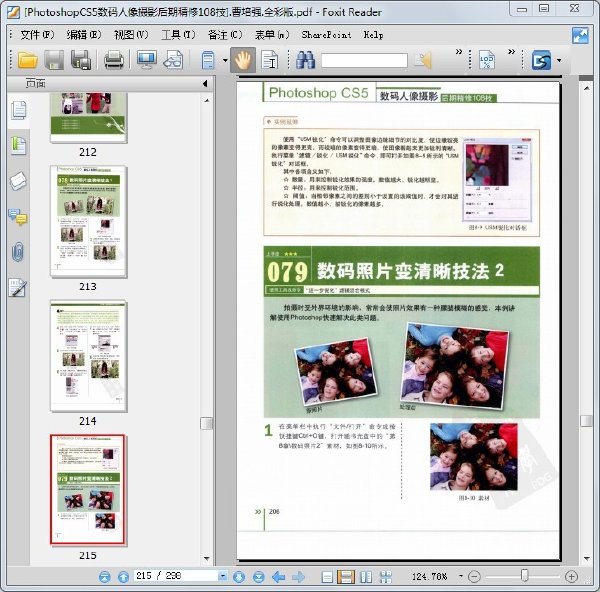Image resolution: width=600 pixels, height=592 pixels.
Task: Open the 编辑 (E) menu
Action: point(84,35)
